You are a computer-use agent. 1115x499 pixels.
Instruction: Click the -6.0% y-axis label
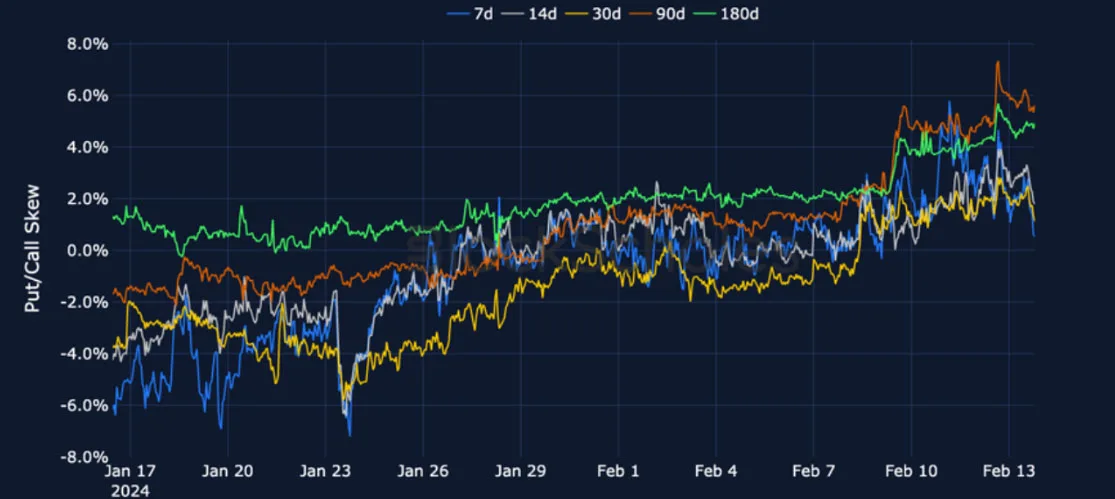coord(87,405)
